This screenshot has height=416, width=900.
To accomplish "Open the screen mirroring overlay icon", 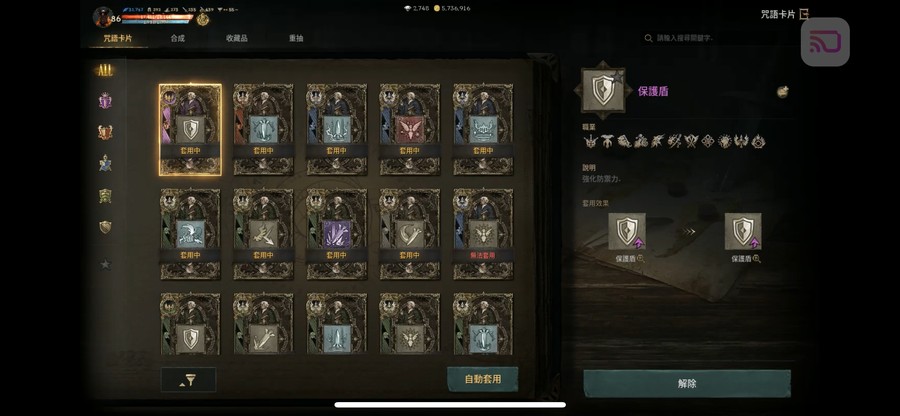I will (825, 42).
